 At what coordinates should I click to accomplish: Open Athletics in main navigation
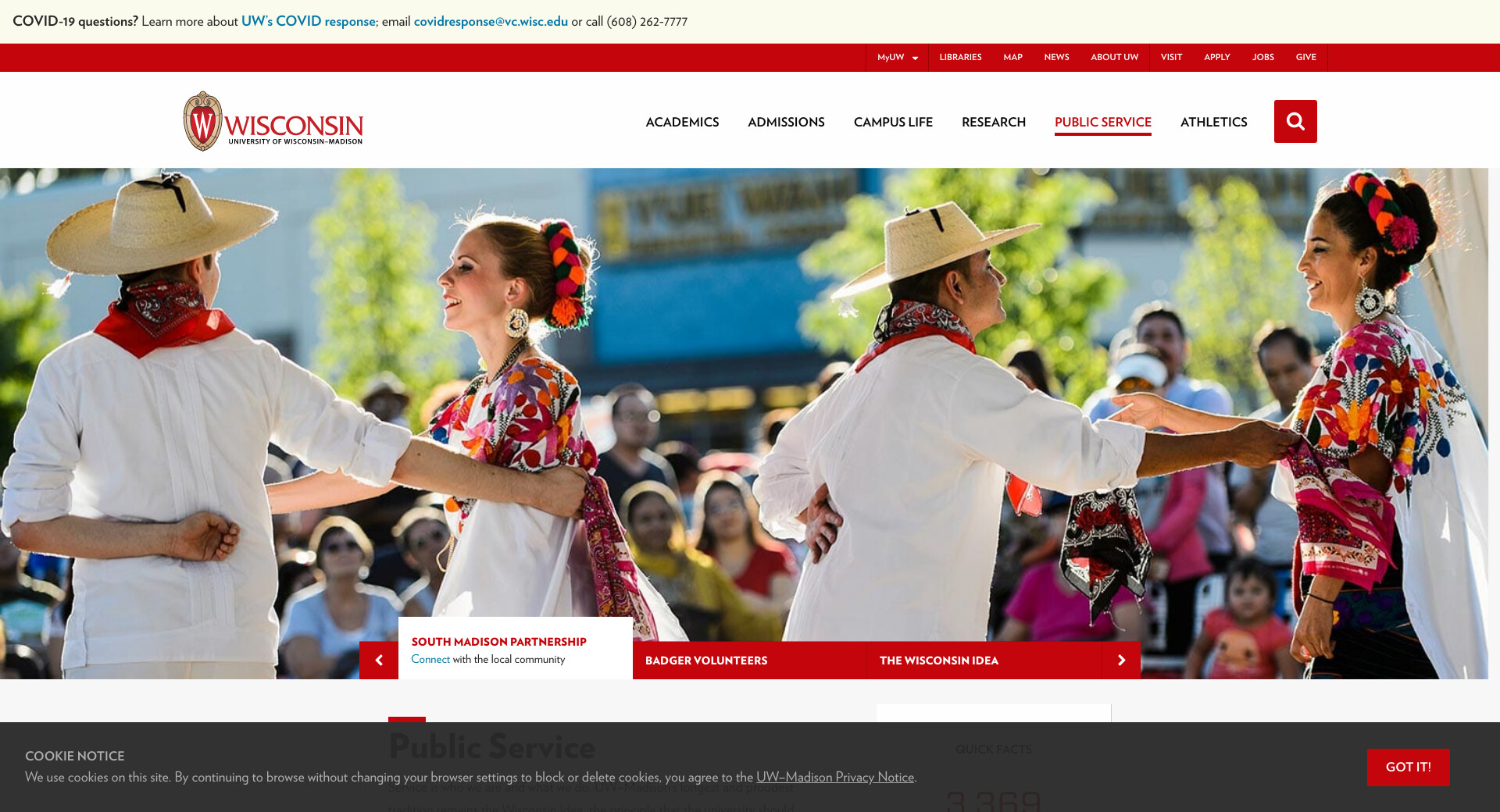[1213, 122]
